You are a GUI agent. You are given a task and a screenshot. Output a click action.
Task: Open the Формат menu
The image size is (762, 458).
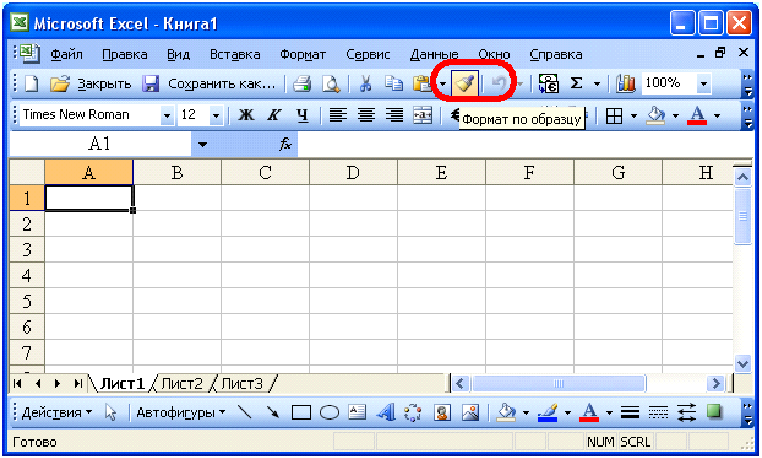(x=303, y=54)
